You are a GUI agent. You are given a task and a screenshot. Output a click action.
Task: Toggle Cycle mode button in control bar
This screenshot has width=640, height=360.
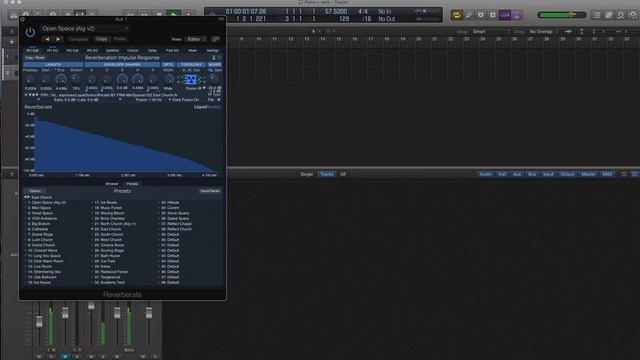[456, 15]
